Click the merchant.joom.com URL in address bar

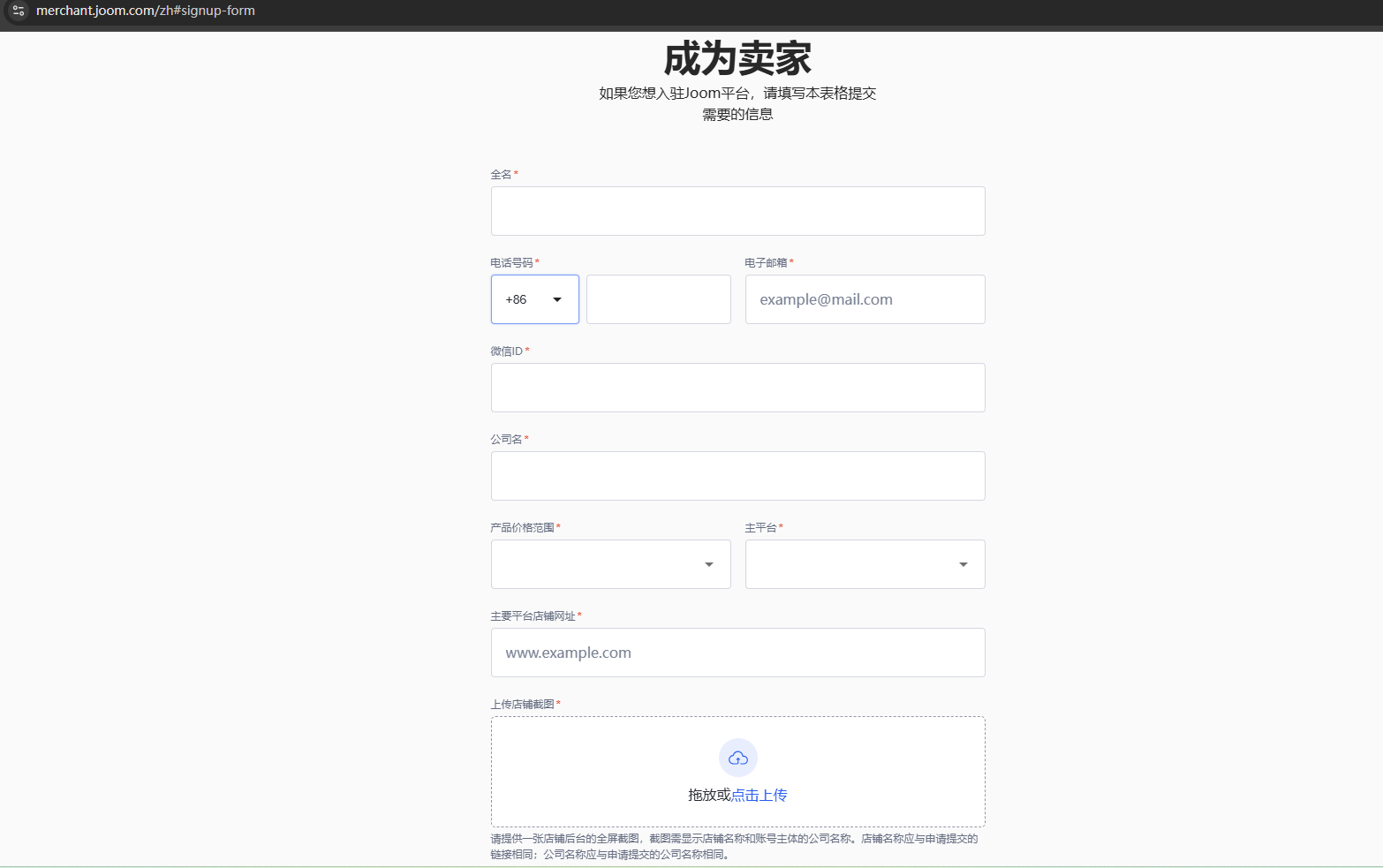(146, 11)
